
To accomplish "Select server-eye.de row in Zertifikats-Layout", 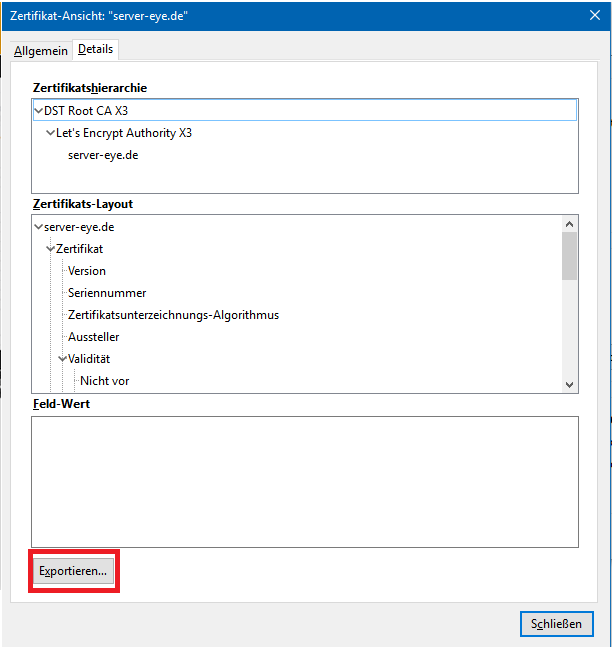I will coord(79,227).
